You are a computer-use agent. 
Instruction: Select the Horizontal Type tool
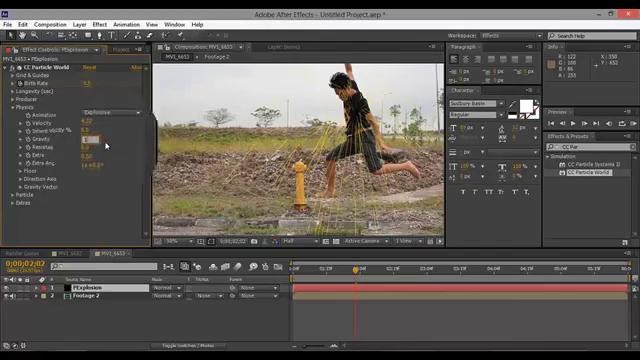coord(111,36)
